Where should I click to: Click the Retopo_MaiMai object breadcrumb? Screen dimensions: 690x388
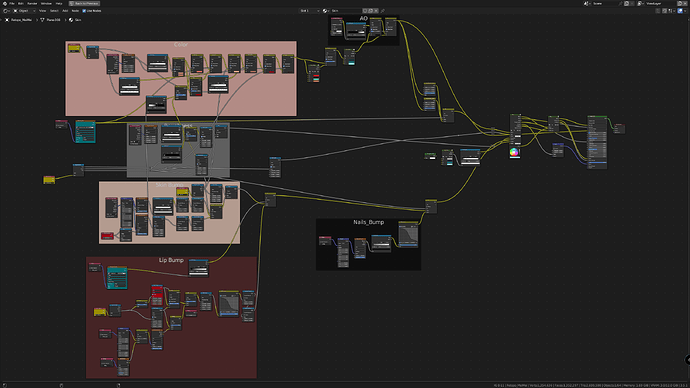[18, 20]
